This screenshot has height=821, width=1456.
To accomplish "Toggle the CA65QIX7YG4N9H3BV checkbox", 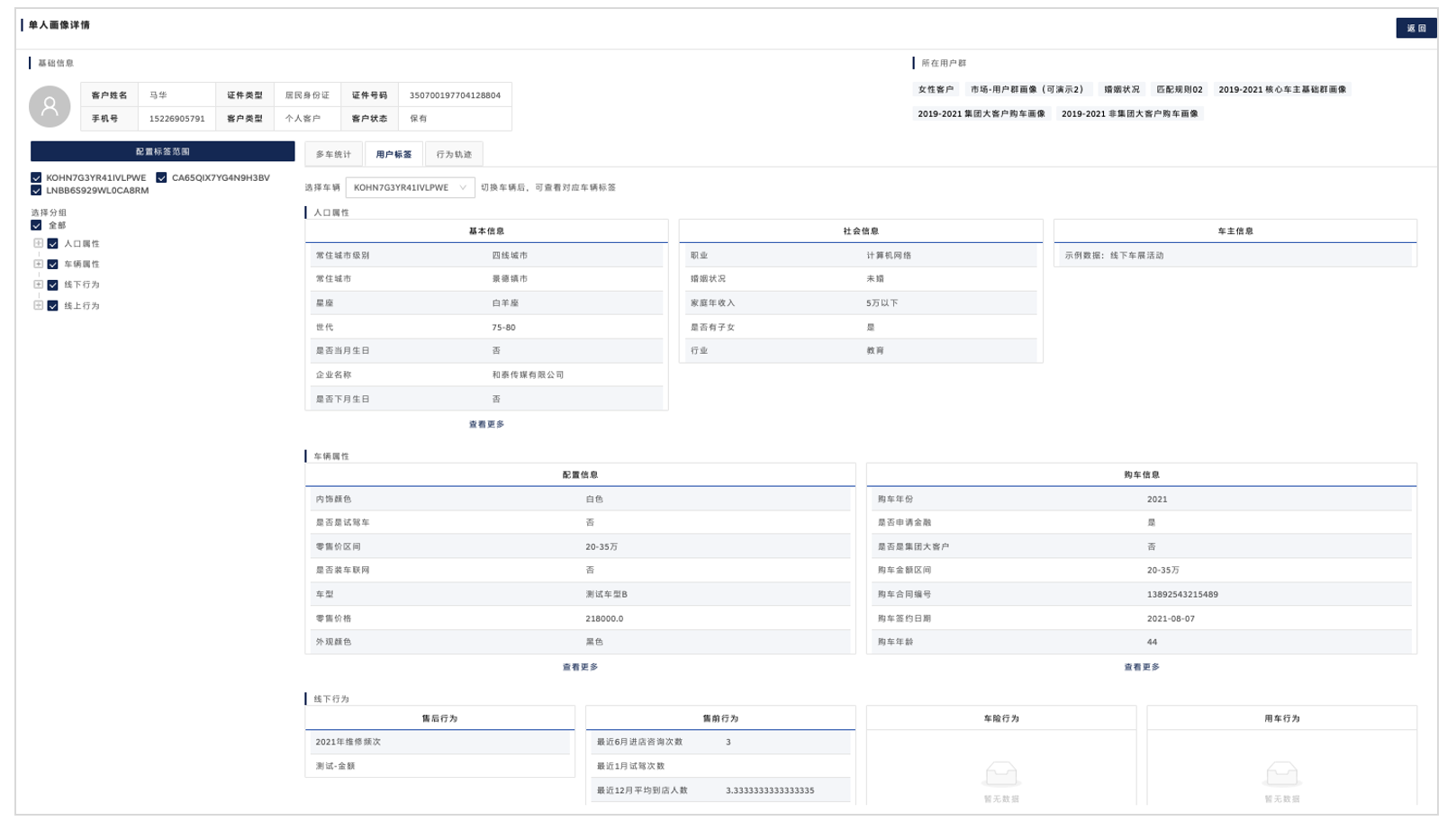I will point(161,178).
